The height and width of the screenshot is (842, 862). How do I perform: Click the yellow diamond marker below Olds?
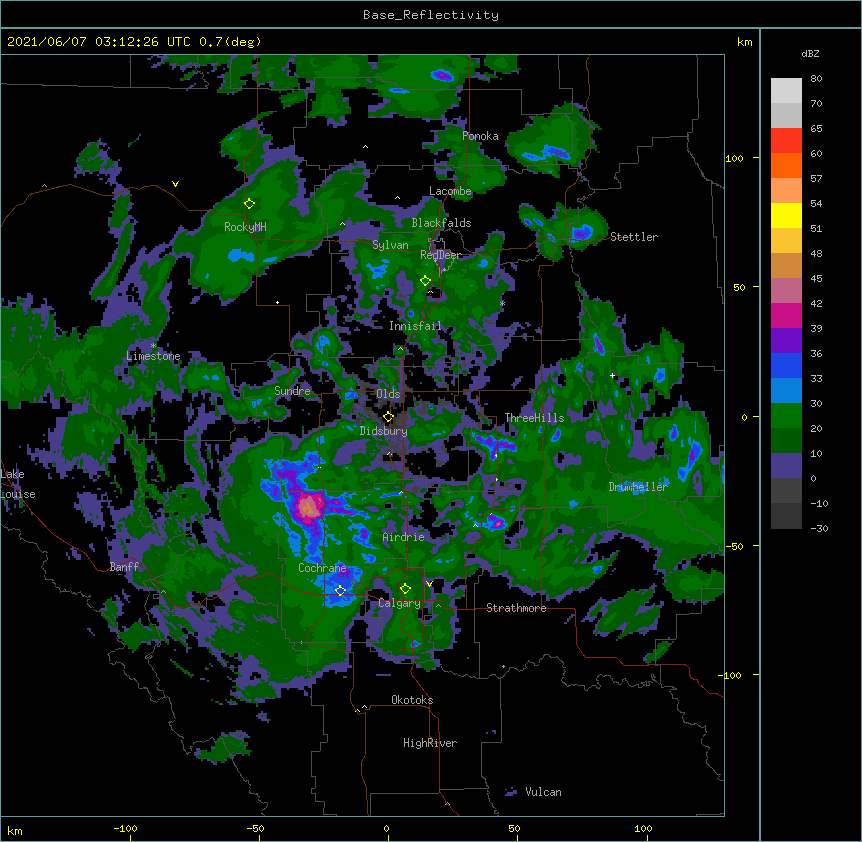(388, 417)
